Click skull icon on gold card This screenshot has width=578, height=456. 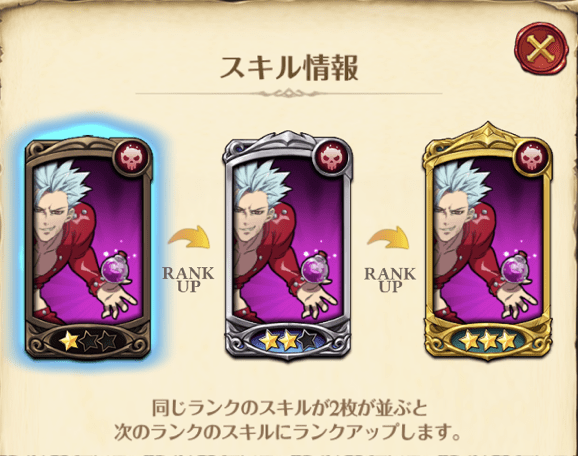pos(532,158)
